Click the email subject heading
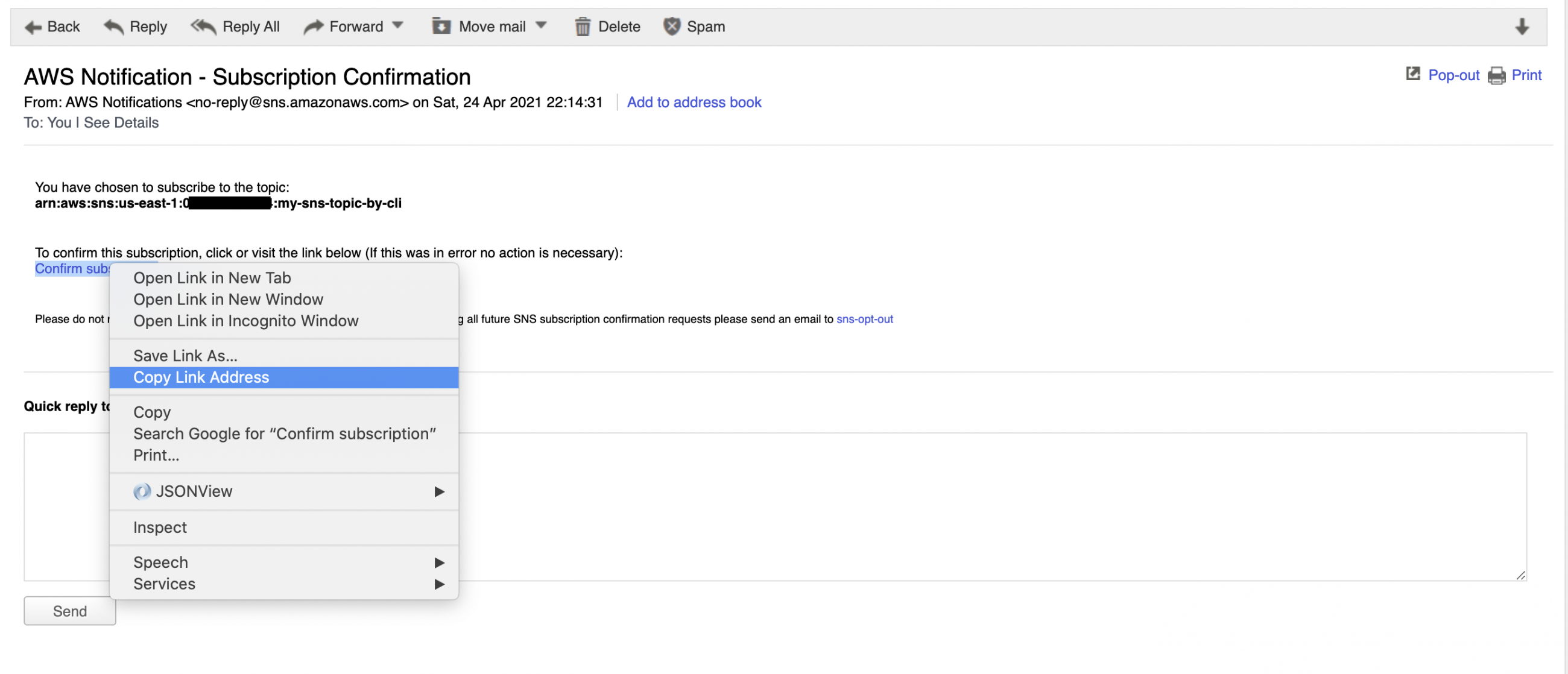This screenshot has width=1568, height=674. click(x=247, y=77)
